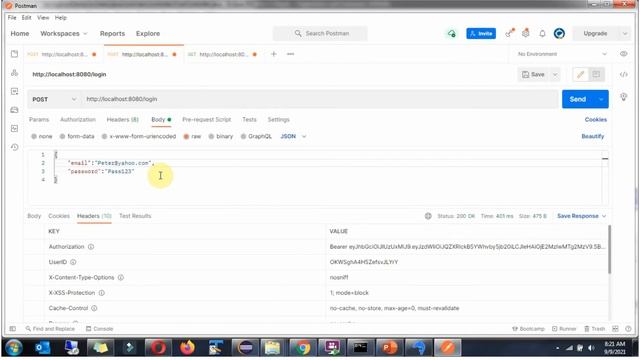Open the JSON format dropdown
640x360 pixels.
[x=293, y=136]
